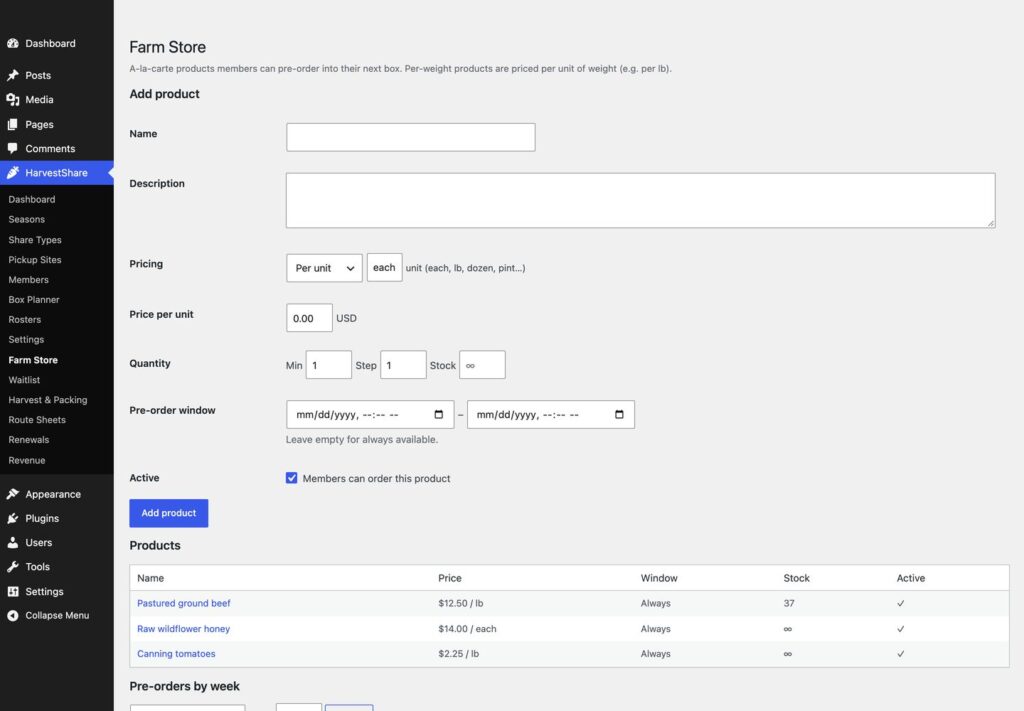Screen dimensions: 1024x711
Task: Open Pickup Sites submenu item
Action: coord(35,259)
